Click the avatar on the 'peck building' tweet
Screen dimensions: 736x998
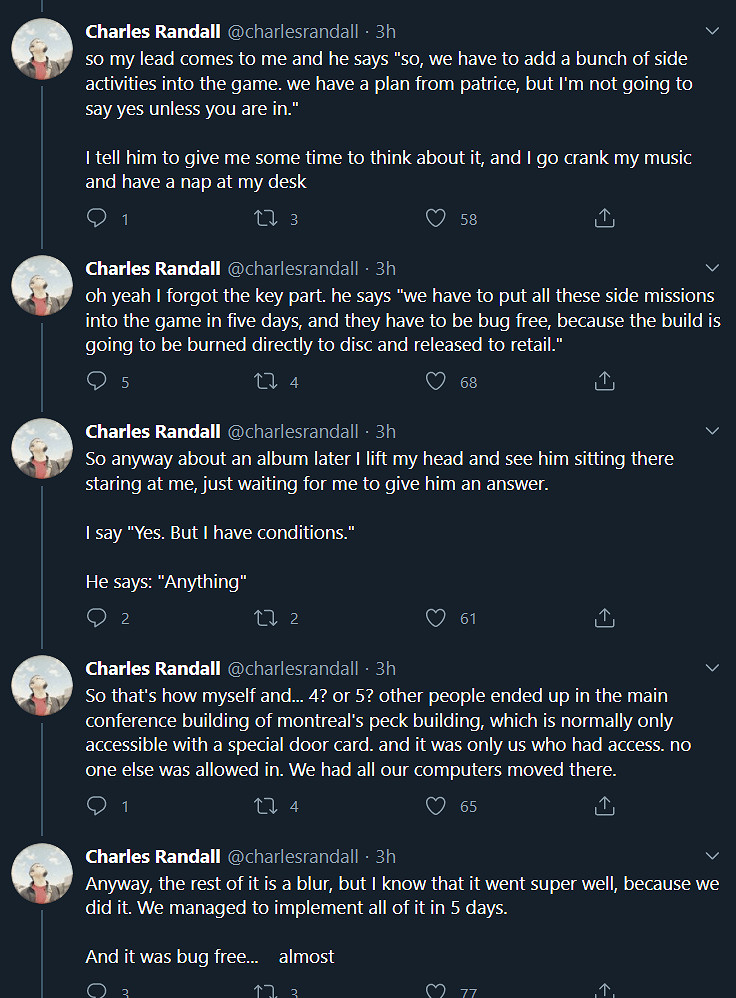(41, 686)
